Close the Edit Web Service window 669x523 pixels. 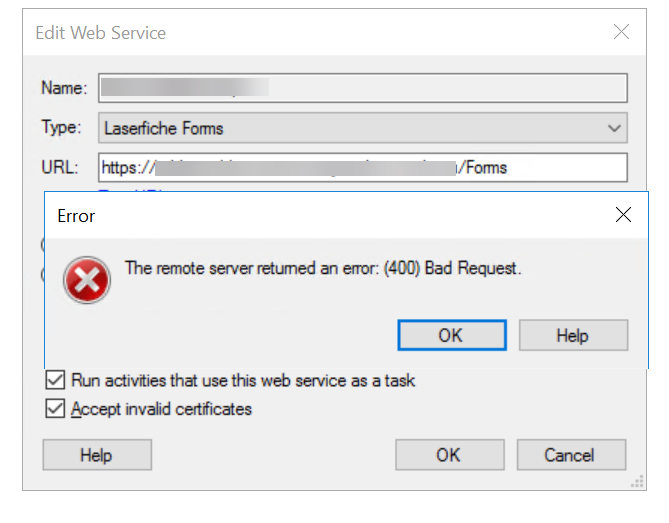coord(621,32)
